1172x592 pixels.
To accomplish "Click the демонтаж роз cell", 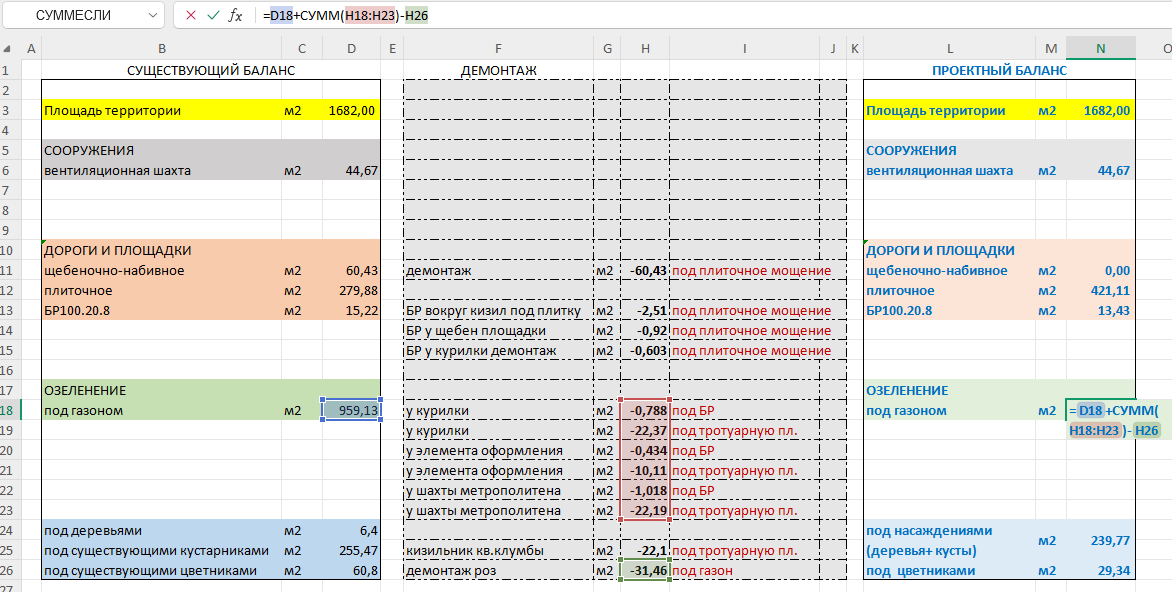I will [499, 570].
